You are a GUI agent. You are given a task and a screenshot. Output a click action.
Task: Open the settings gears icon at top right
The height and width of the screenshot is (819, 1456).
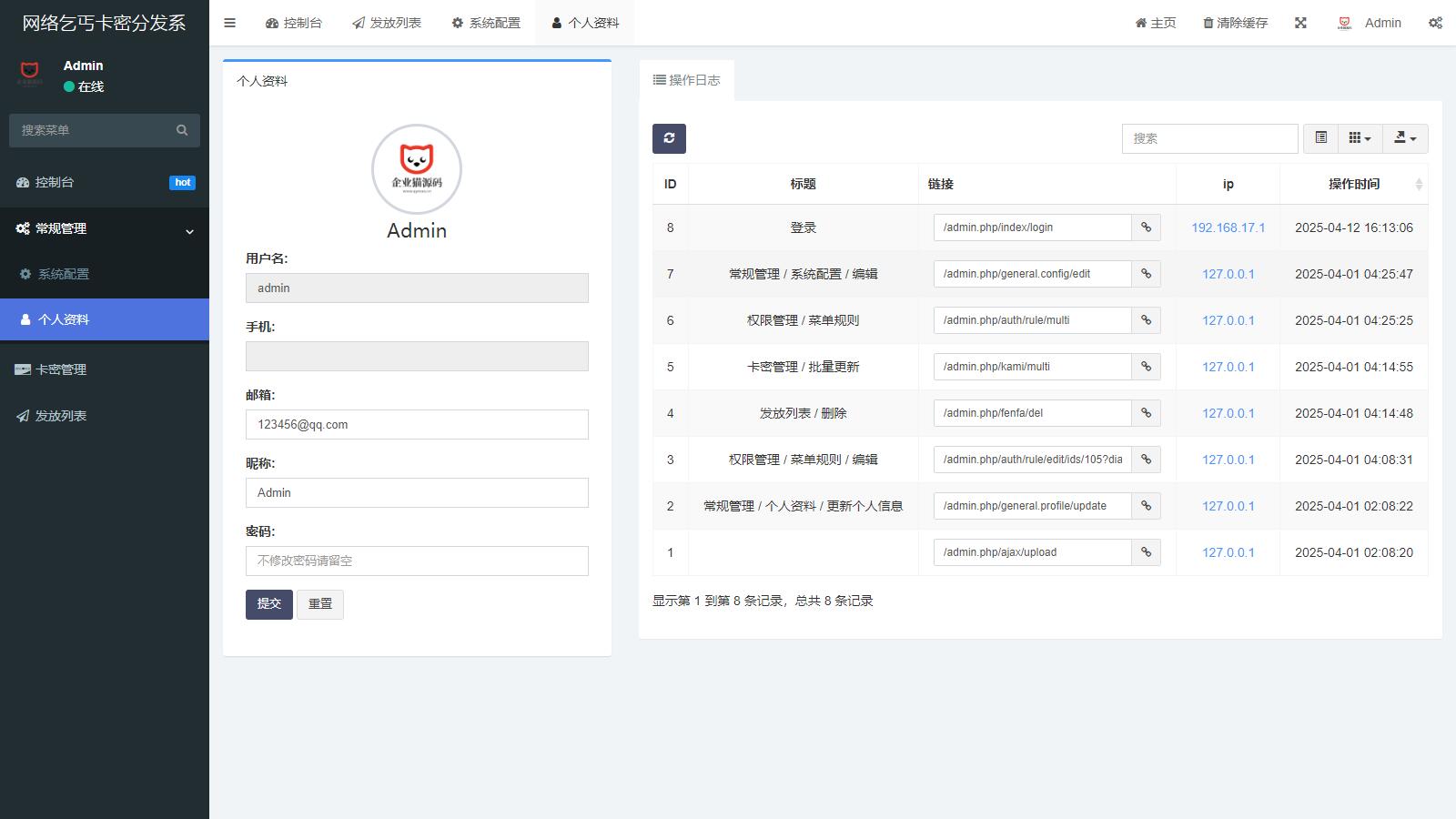(x=1435, y=23)
